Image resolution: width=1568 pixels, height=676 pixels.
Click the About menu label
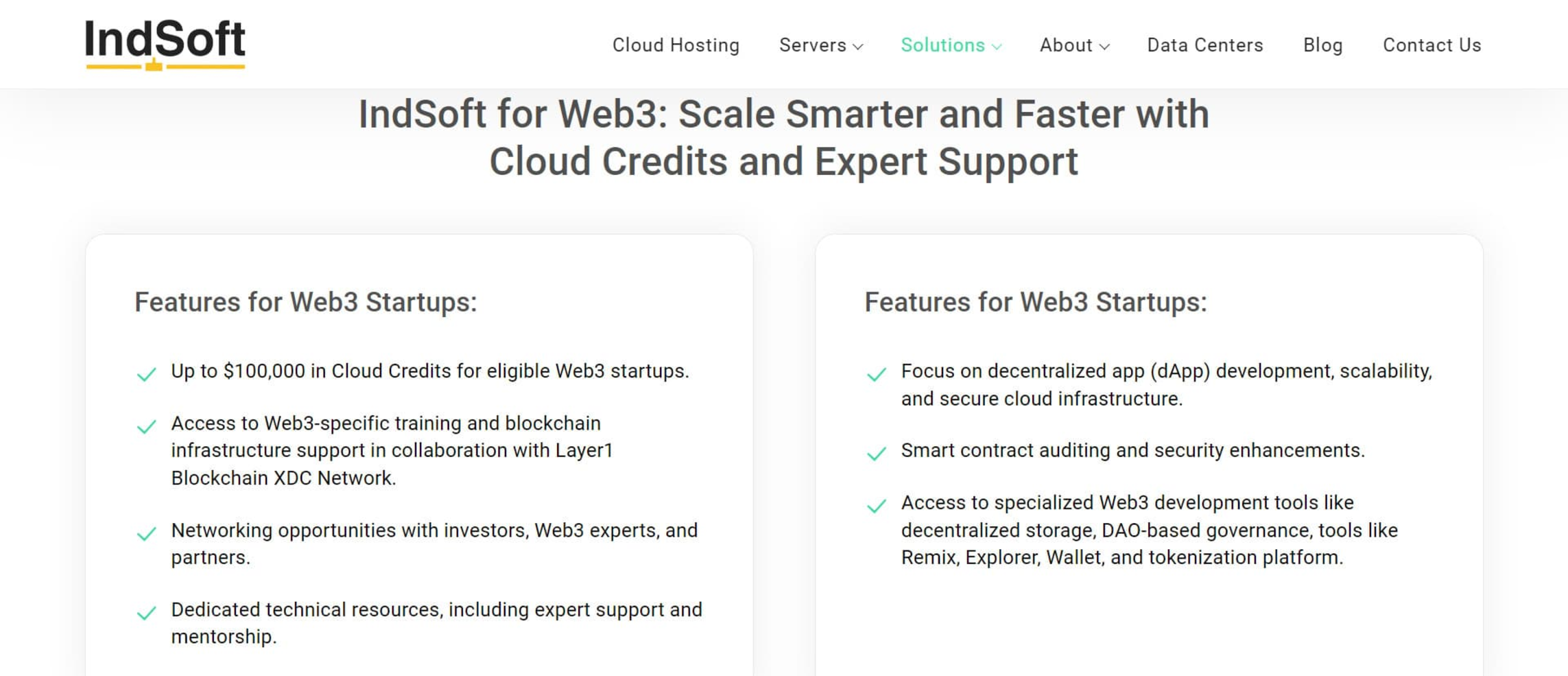[x=1066, y=45]
